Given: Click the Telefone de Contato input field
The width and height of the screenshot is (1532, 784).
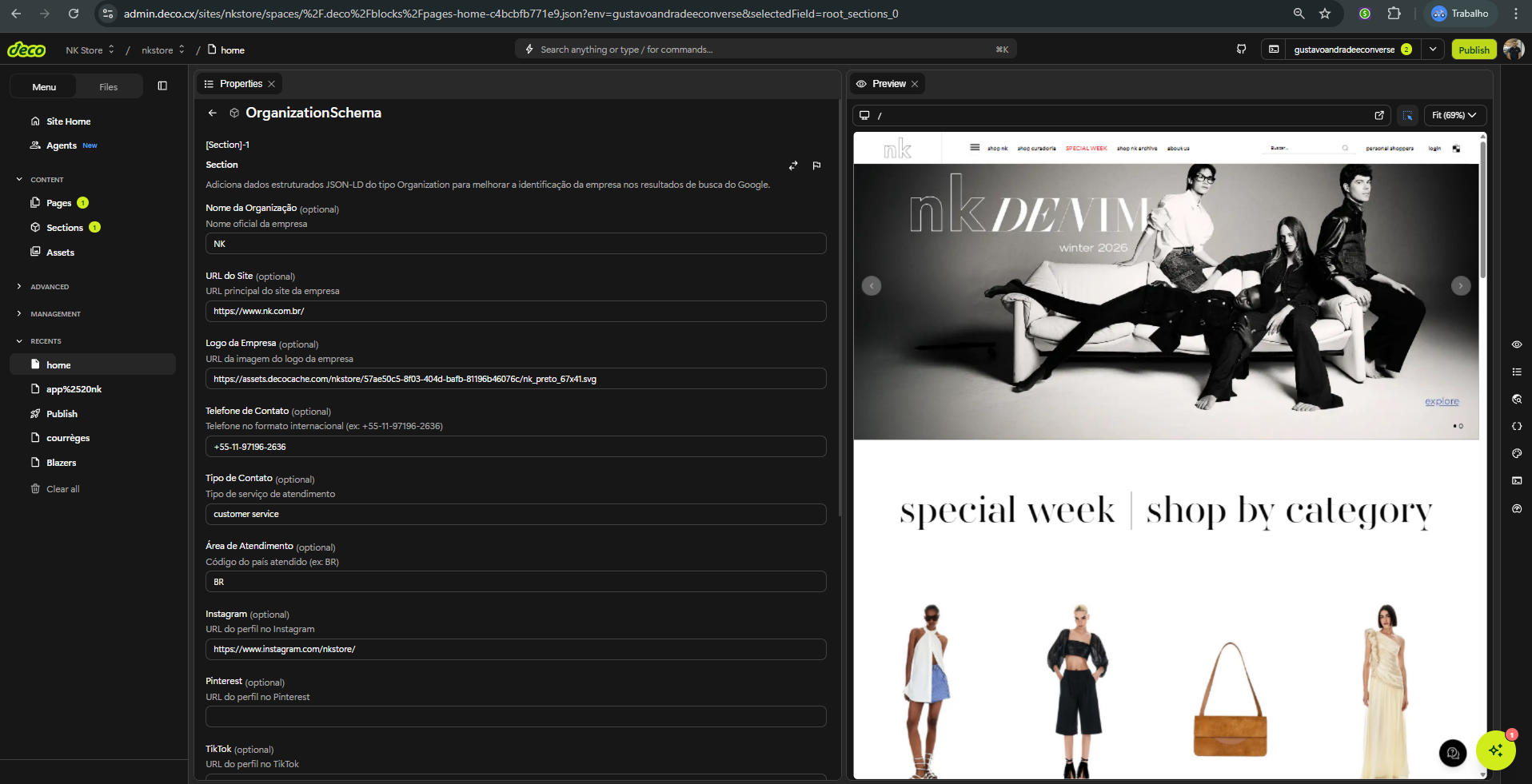Looking at the screenshot, I should [516, 446].
